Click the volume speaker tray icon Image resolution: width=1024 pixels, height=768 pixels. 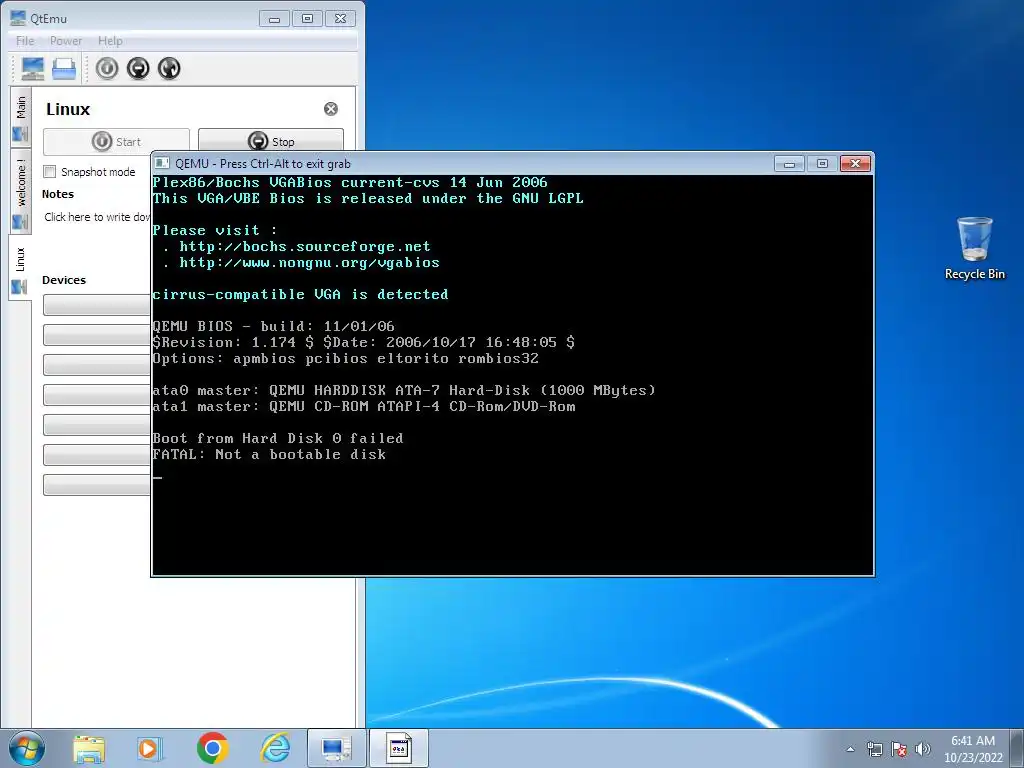click(x=923, y=749)
